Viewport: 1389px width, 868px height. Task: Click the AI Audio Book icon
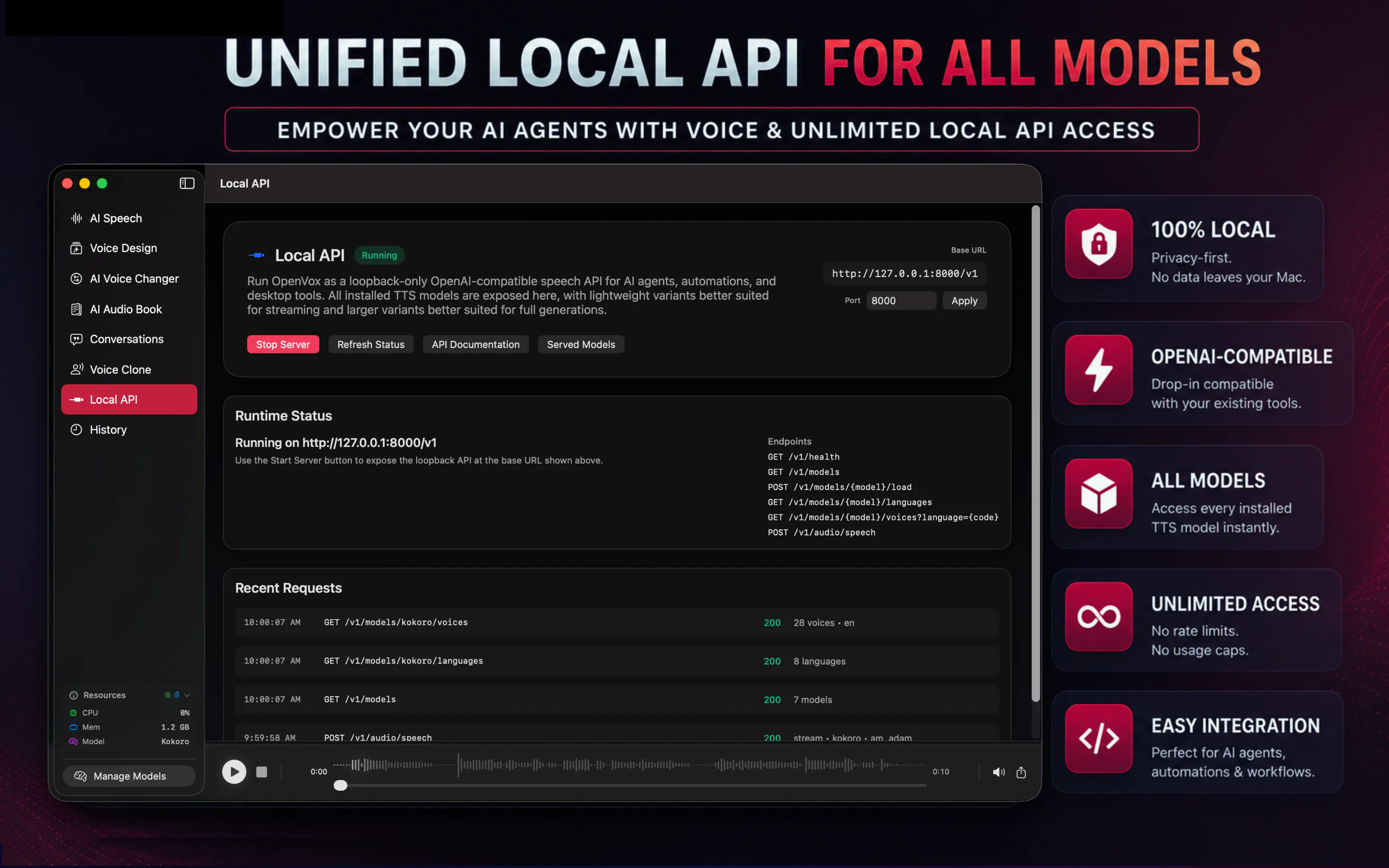[x=76, y=309]
